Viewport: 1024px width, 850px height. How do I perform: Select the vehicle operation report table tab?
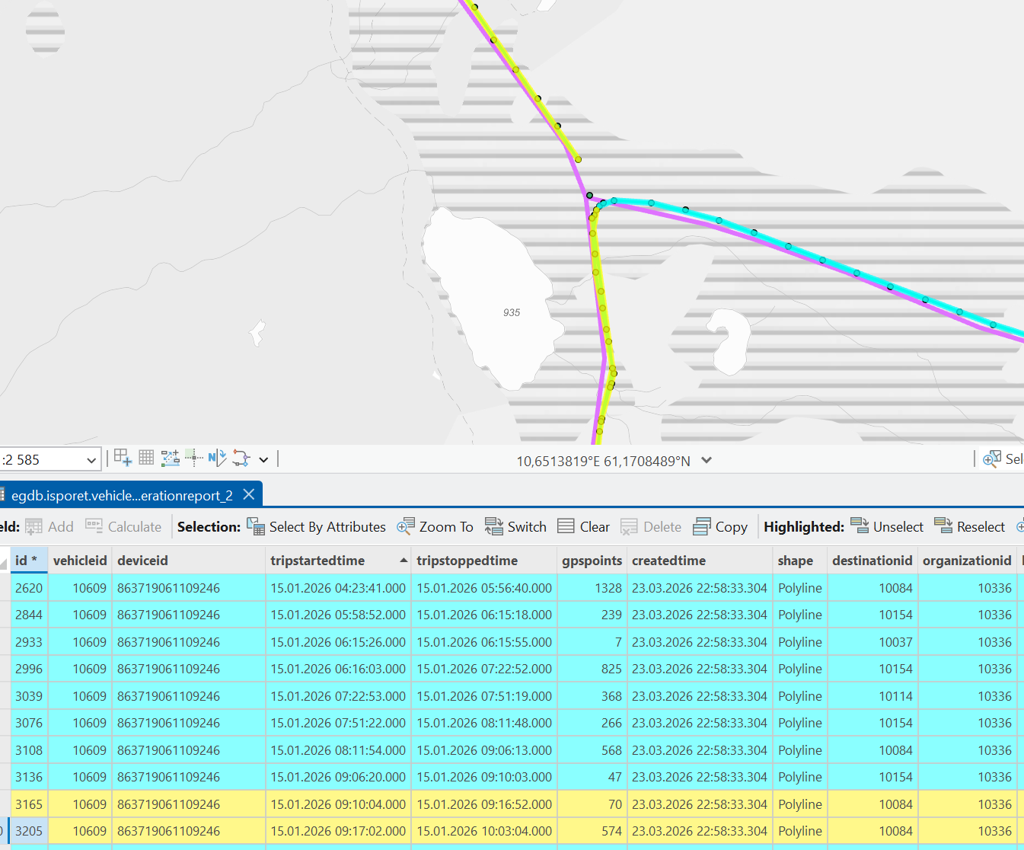coord(122,495)
